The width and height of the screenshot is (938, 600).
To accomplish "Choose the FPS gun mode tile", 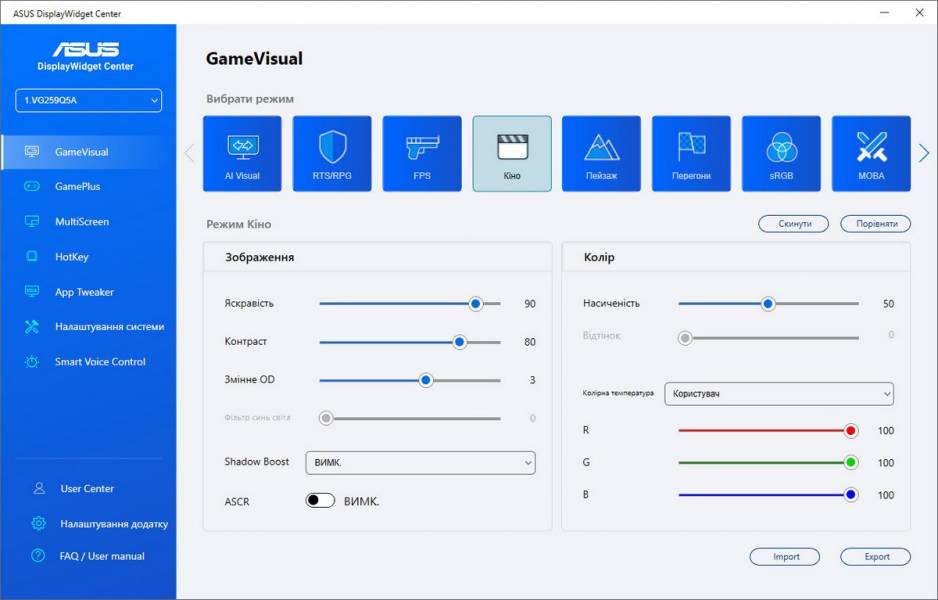I will click(x=422, y=154).
